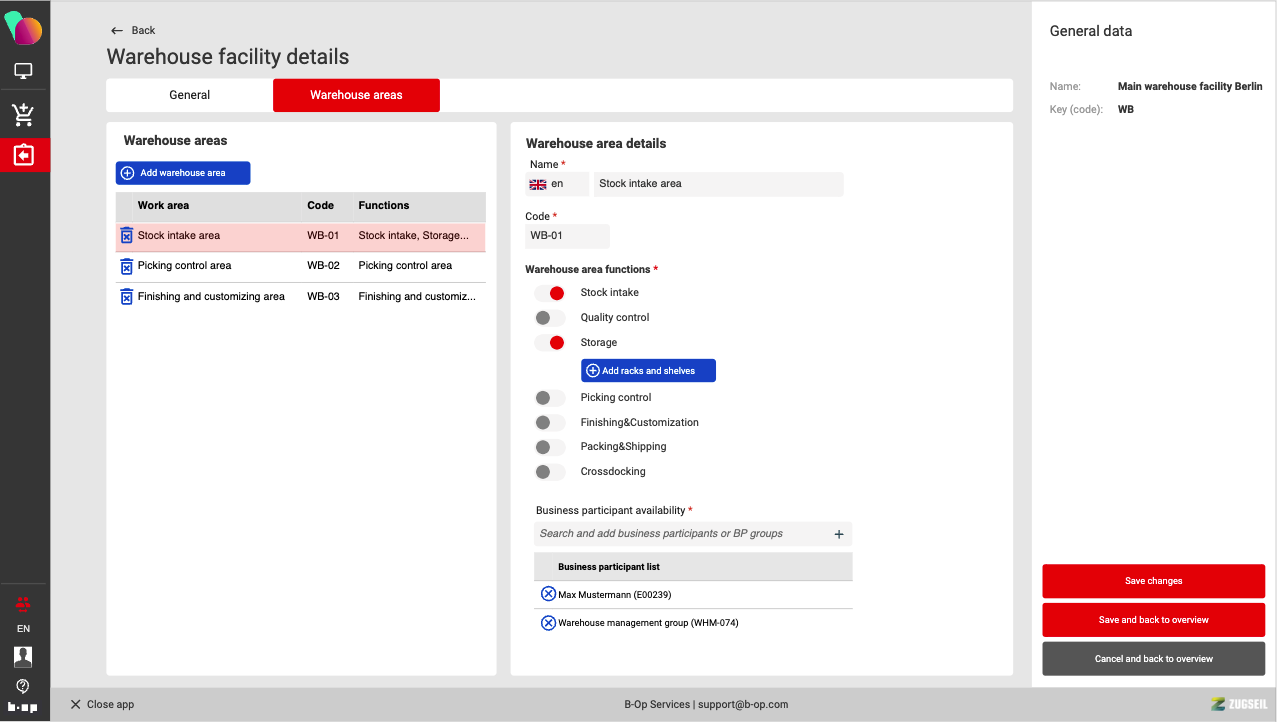The image size is (1277, 722).
Task: Open the monitor icon in sidebar
Action: 23,71
